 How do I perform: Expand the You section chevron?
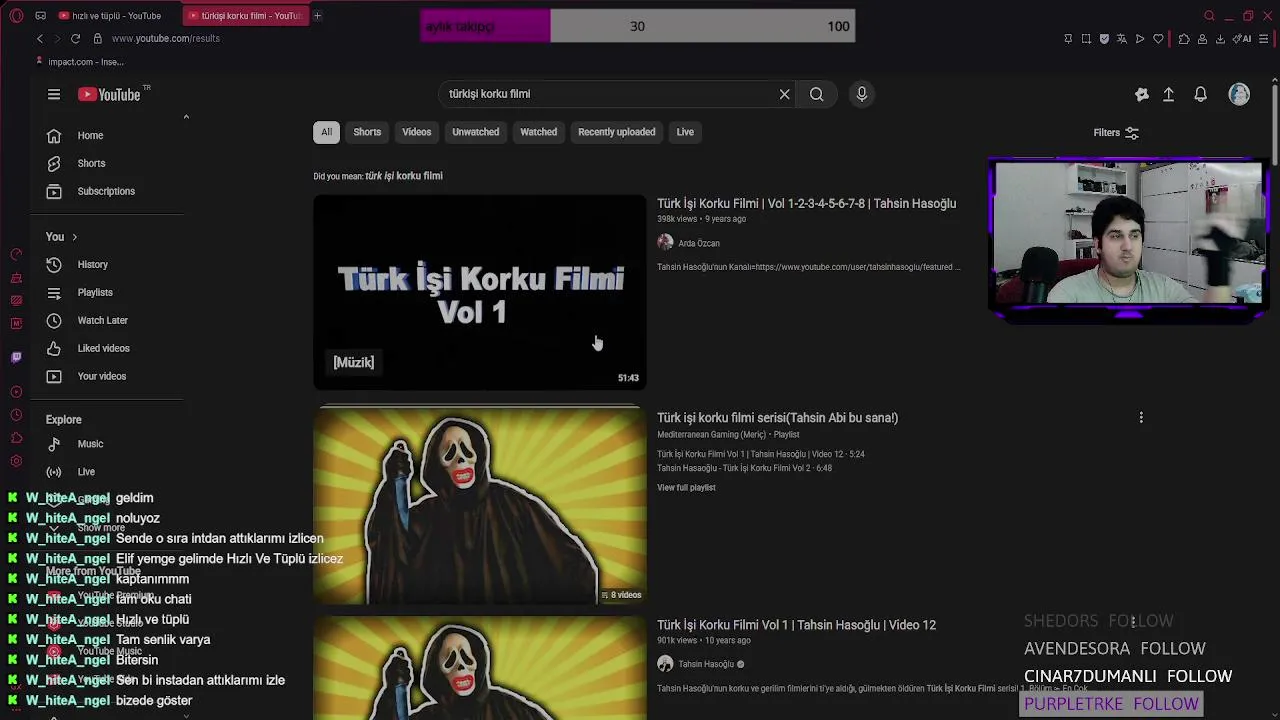tap(74, 237)
